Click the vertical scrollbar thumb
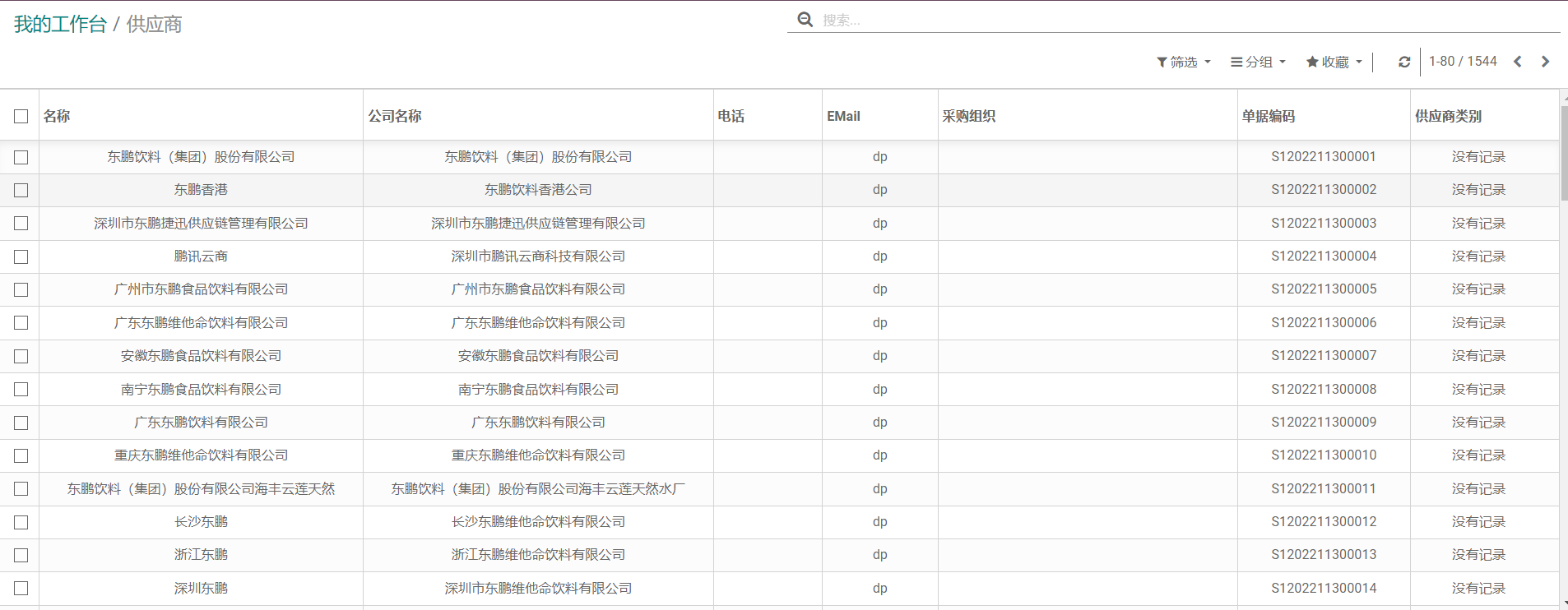Image resolution: width=1568 pixels, height=610 pixels. [x=1563, y=152]
